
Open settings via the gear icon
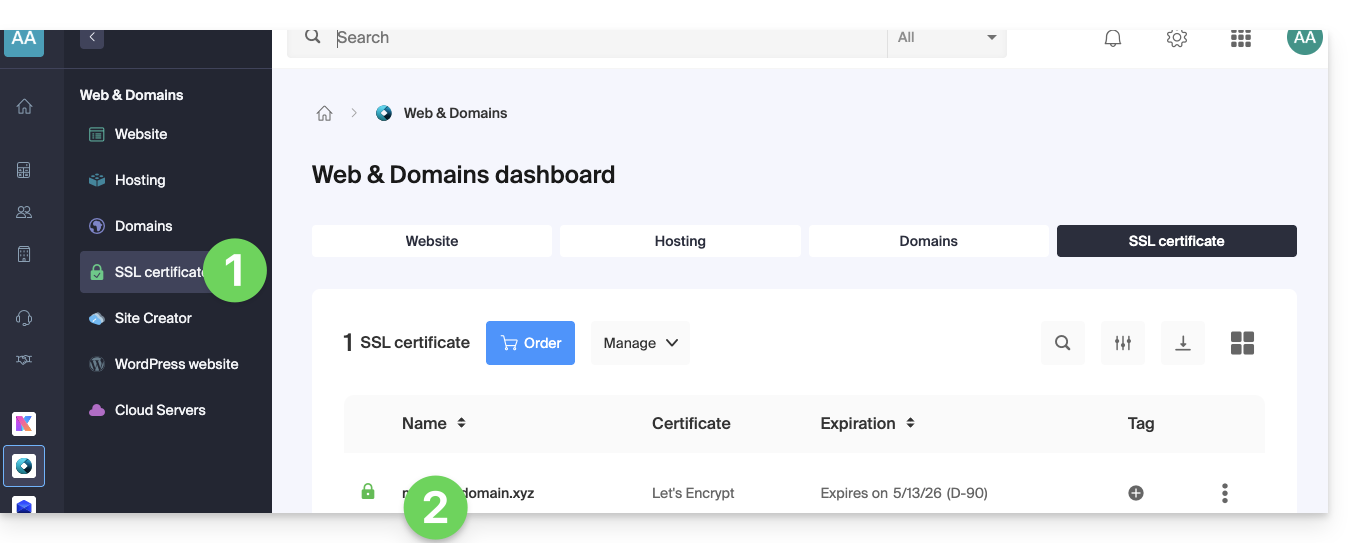[1176, 39]
